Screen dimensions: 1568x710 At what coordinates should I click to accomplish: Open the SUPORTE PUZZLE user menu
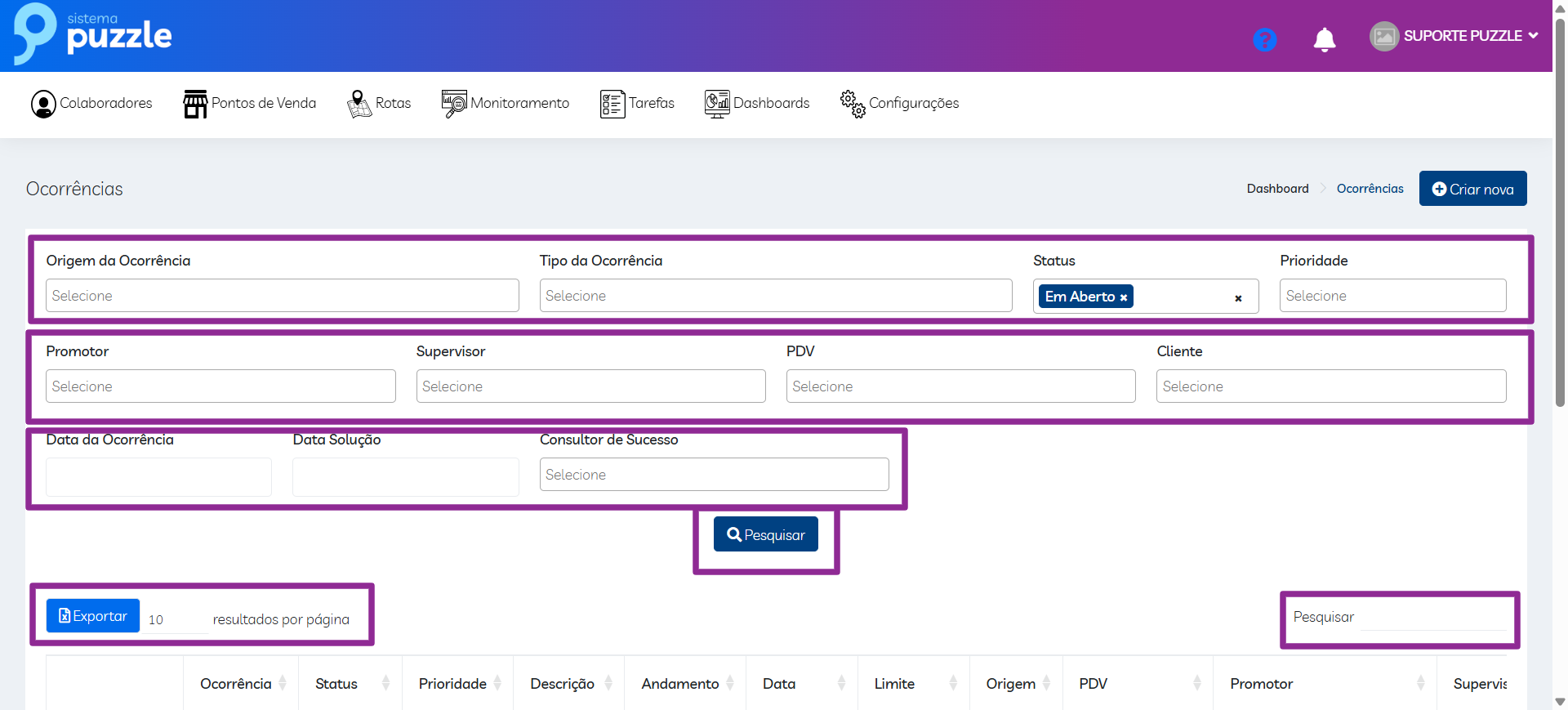pyautogui.click(x=1454, y=36)
